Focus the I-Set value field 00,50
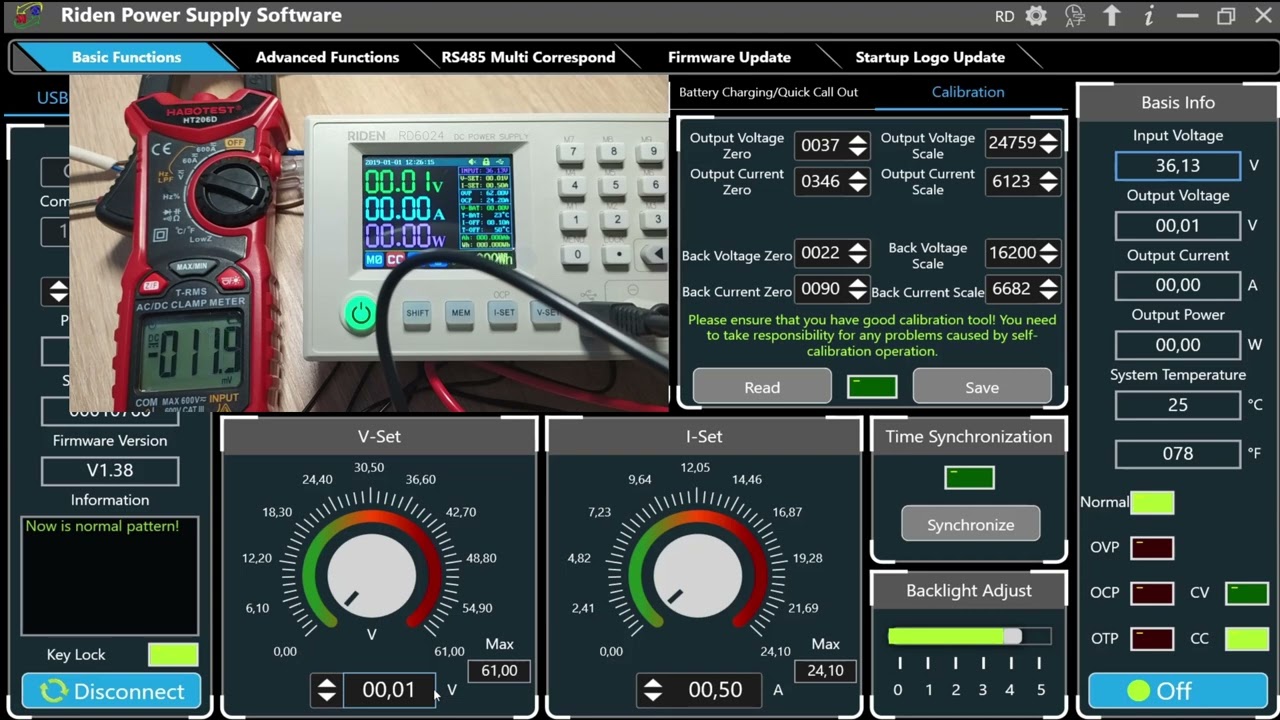This screenshot has height=720, width=1280. click(715, 690)
